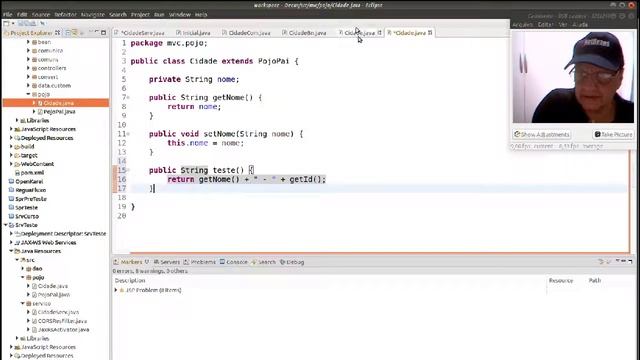
Task: Click Take Picture in webcam window
Action: click(613, 134)
